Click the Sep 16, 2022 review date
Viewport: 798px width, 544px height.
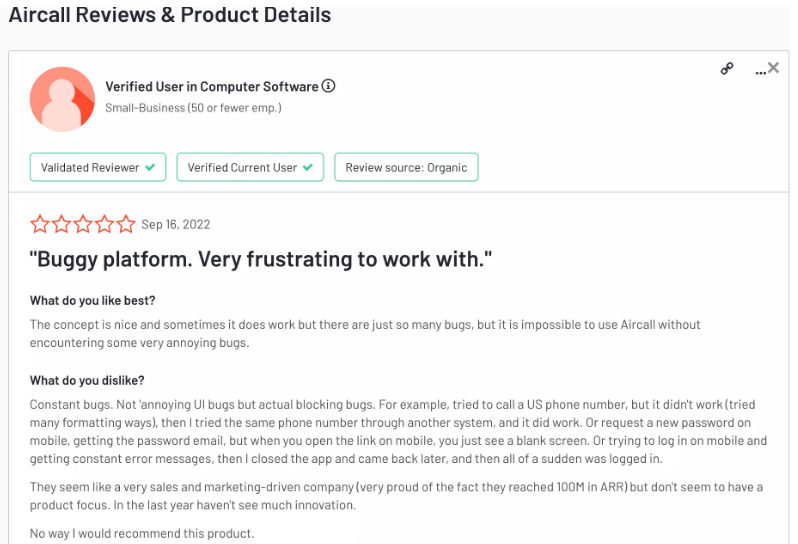(176, 224)
